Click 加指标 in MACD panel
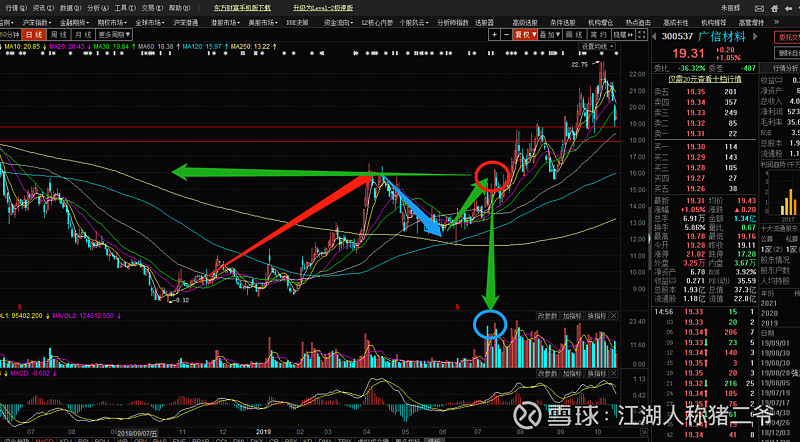Image resolution: width=800 pixels, height=442 pixels. (572, 374)
